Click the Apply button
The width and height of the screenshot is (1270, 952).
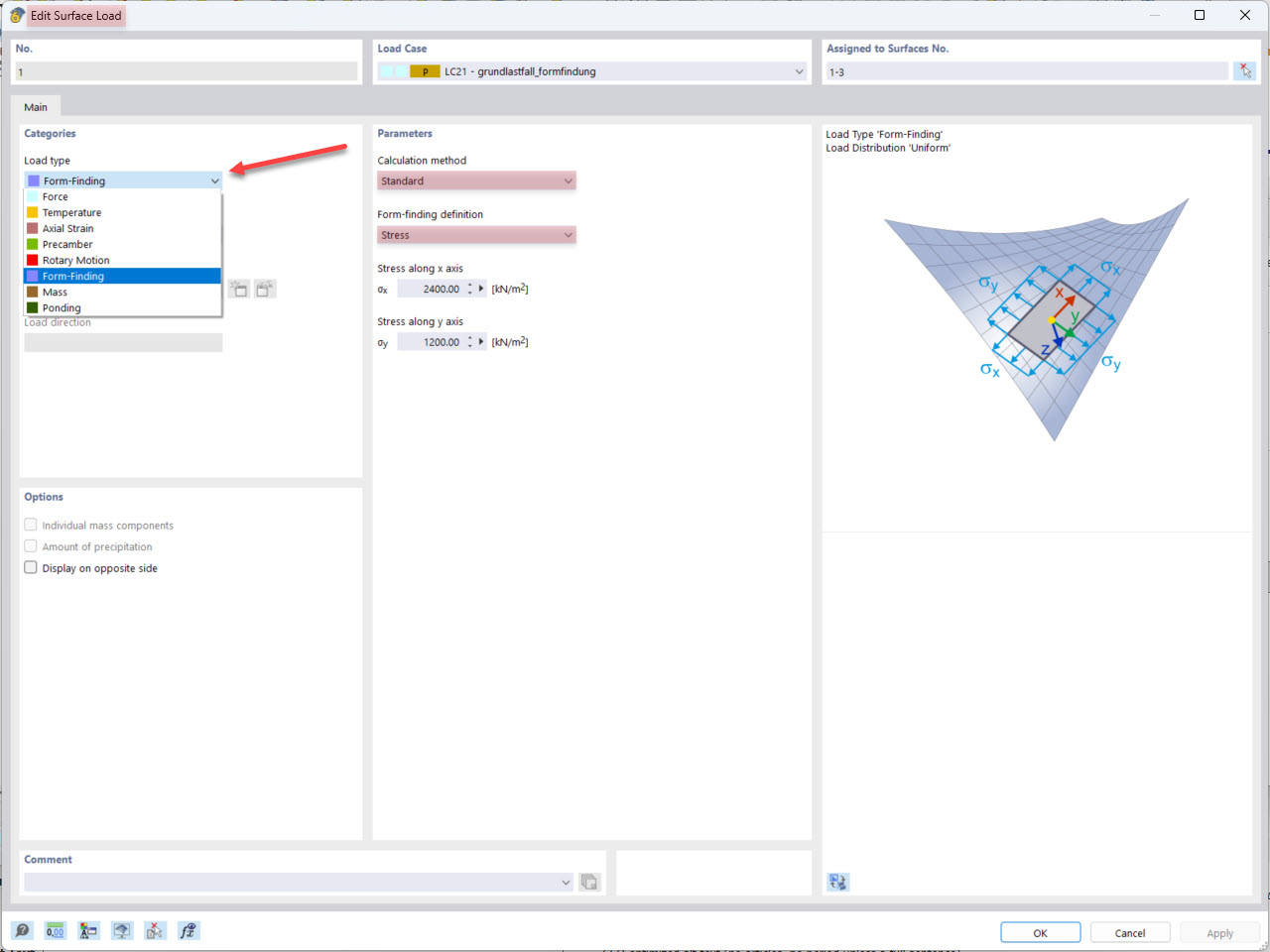click(1219, 932)
